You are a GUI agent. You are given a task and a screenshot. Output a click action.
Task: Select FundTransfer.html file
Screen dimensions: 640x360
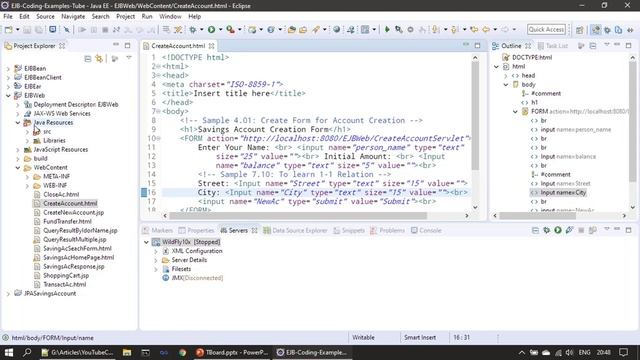tap(67, 221)
